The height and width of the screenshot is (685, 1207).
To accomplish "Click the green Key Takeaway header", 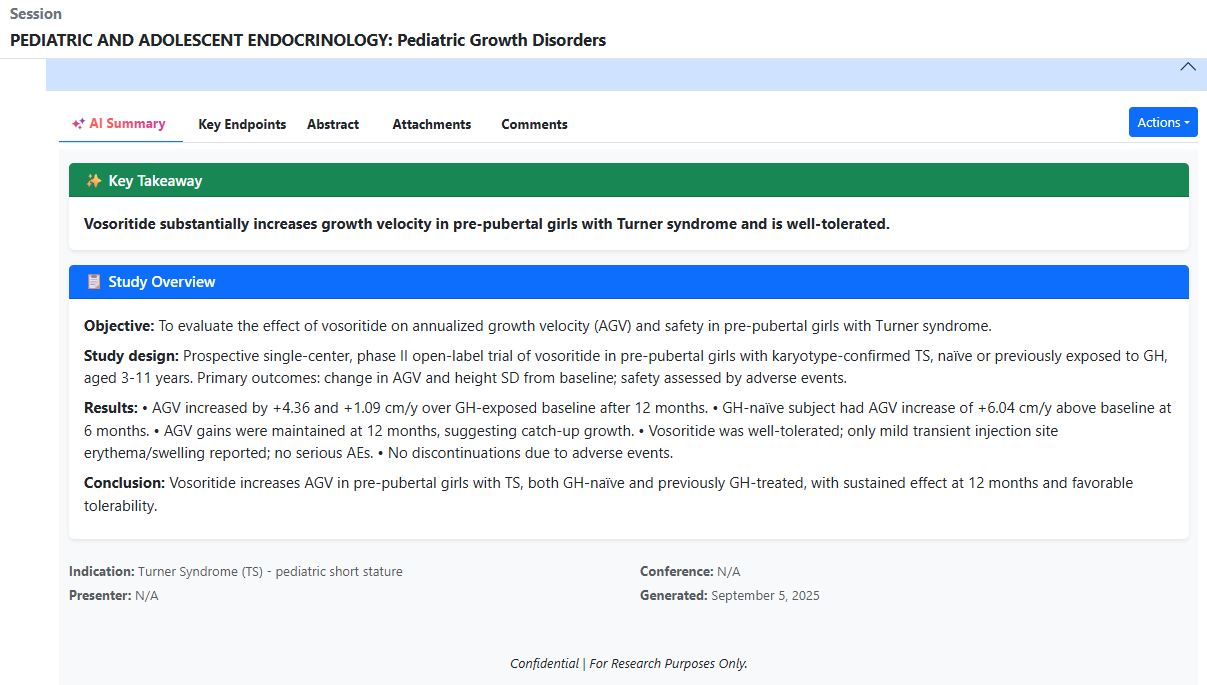I will pos(628,181).
